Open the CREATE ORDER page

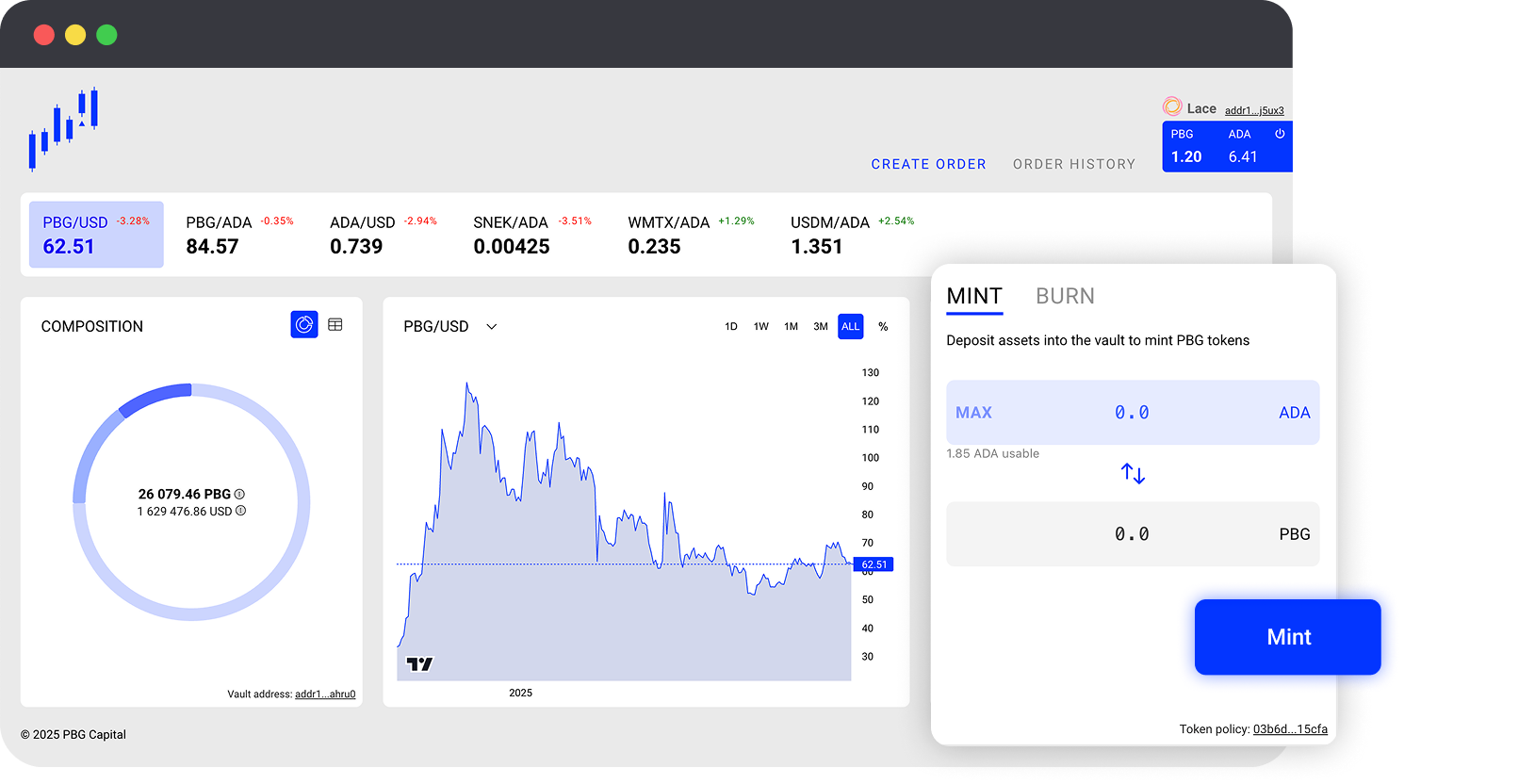(x=928, y=164)
